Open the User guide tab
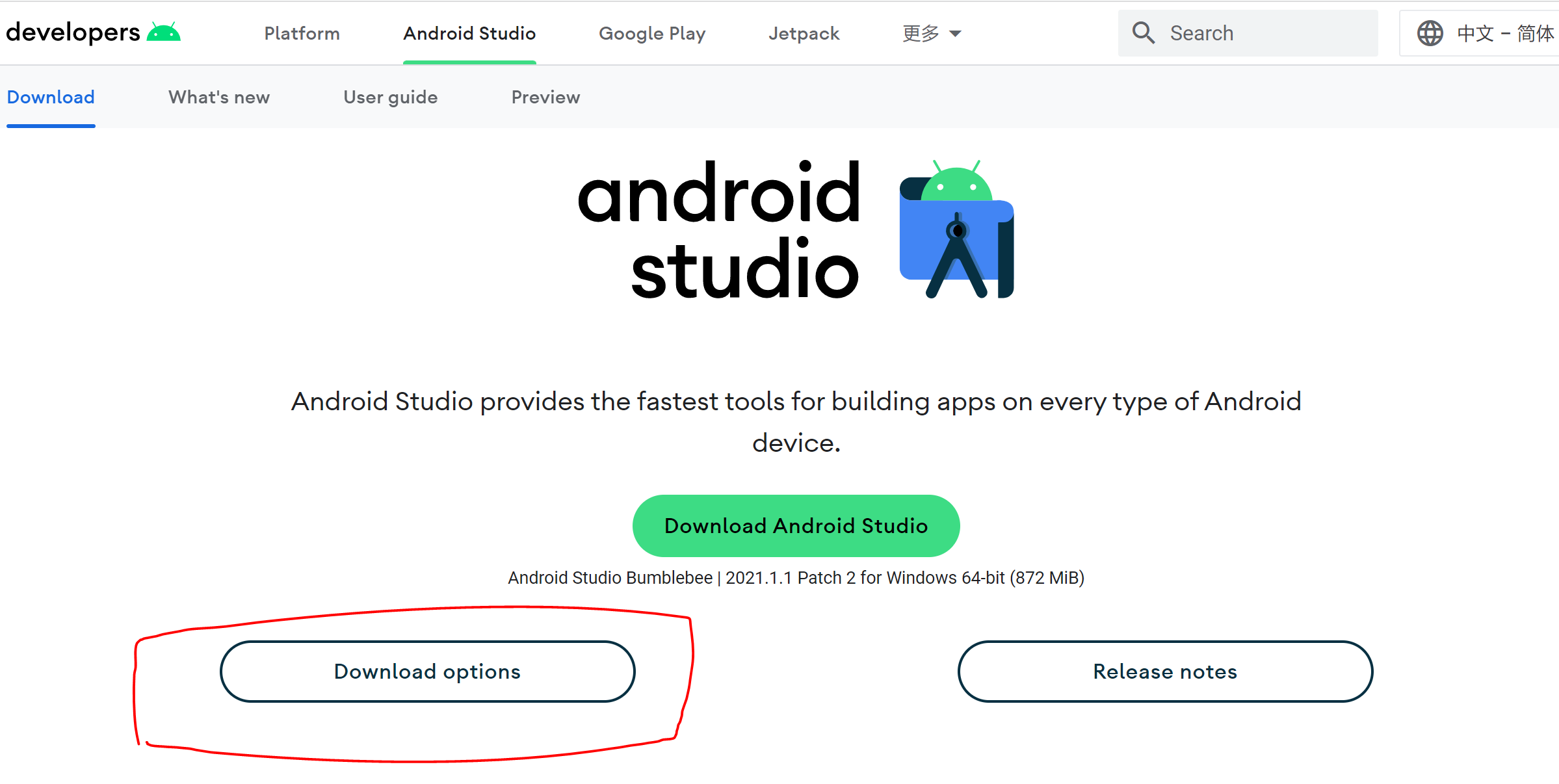 click(390, 97)
